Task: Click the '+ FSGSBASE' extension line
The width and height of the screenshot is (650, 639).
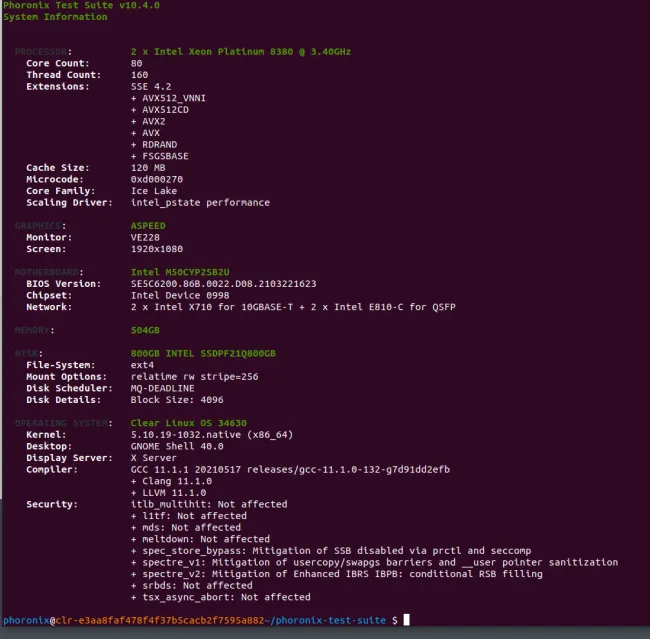Action: (160, 156)
